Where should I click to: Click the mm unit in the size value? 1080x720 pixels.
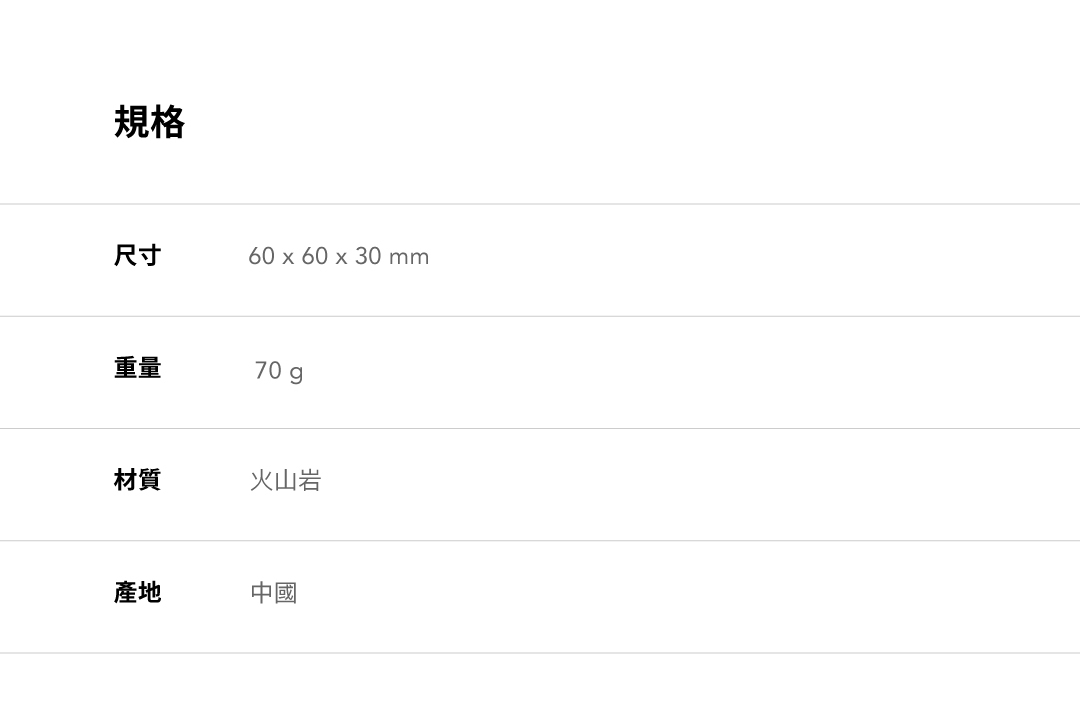(x=409, y=258)
